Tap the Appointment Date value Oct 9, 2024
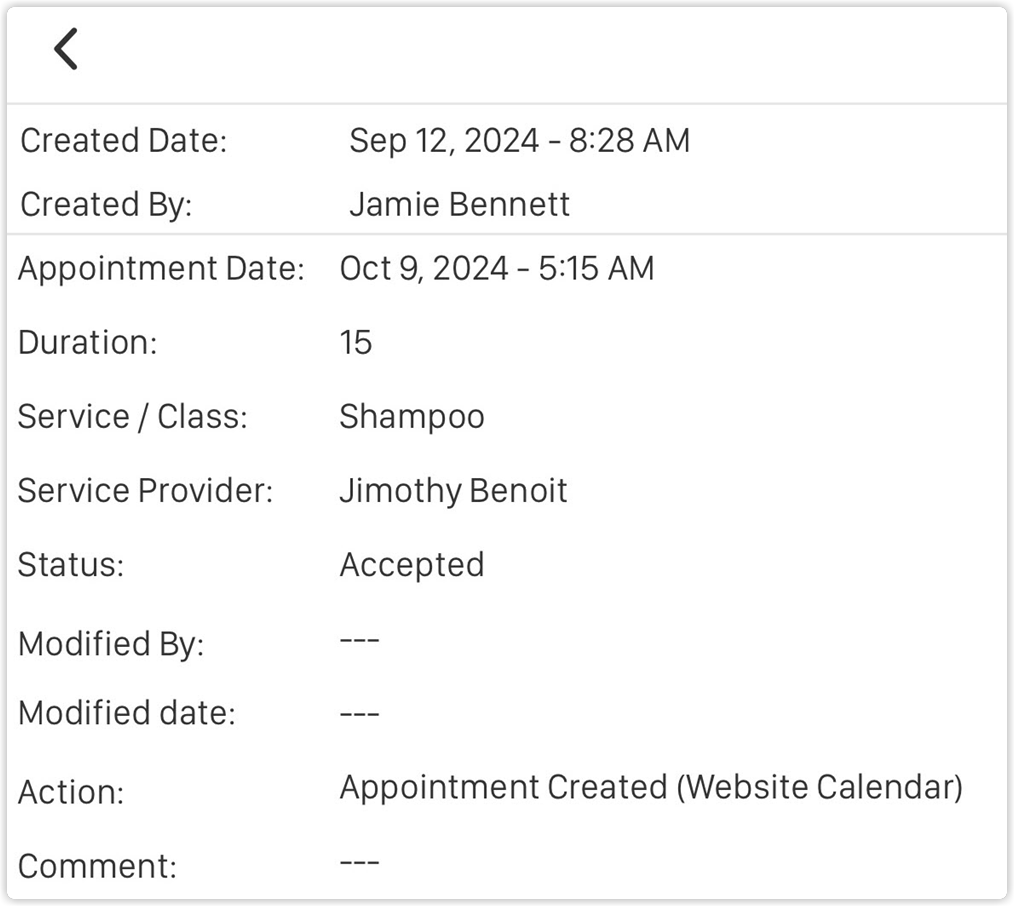The image size is (1015, 907). pyautogui.click(x=496, y=268)
